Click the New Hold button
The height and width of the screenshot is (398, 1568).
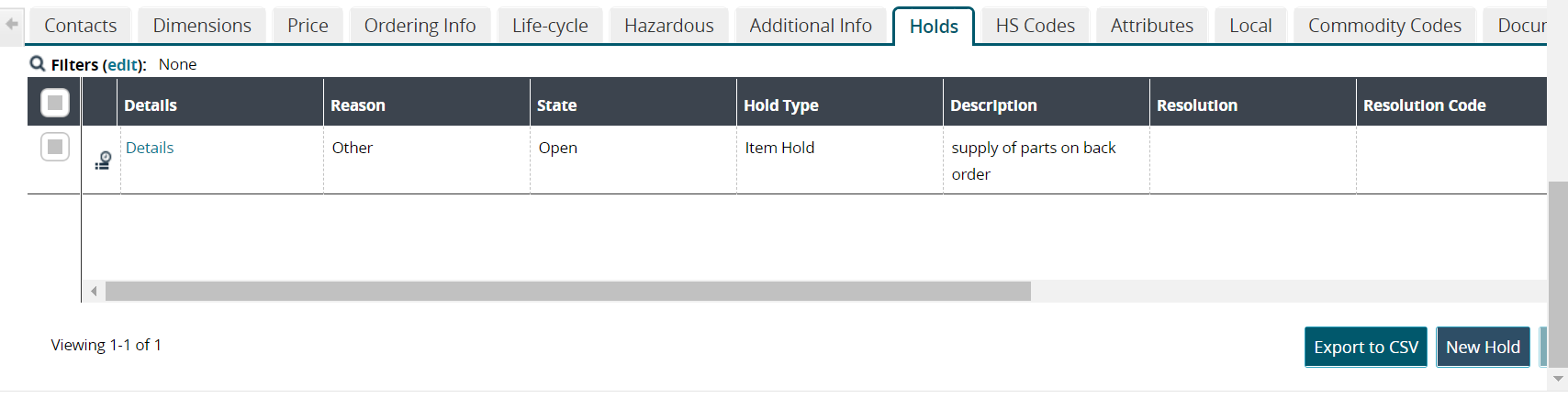point(1483,347)
